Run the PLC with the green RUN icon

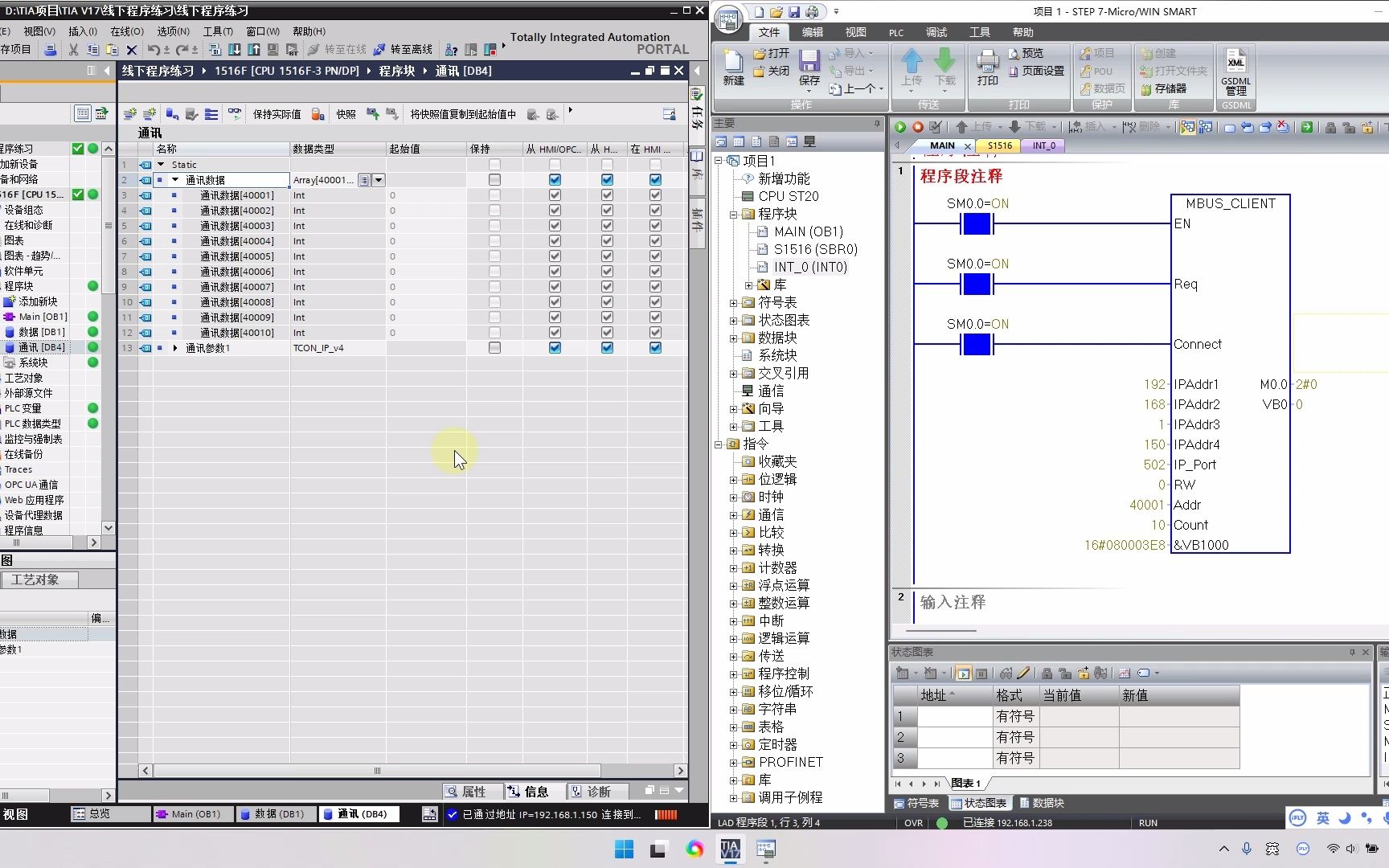pos(899,126)
